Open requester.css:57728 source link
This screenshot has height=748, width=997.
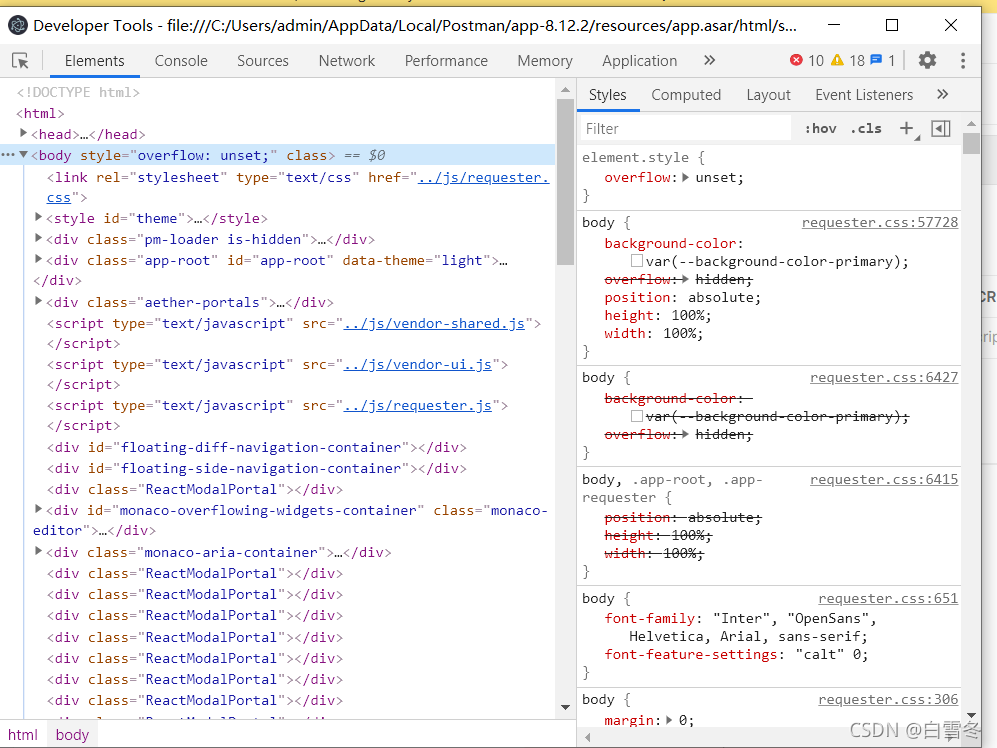[x=879, y=223]
